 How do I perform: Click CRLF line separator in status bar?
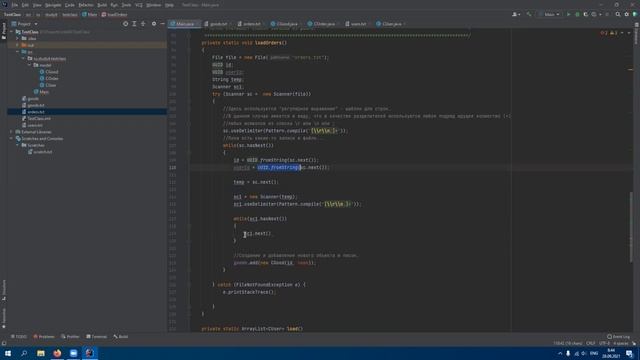coord(591,343)
